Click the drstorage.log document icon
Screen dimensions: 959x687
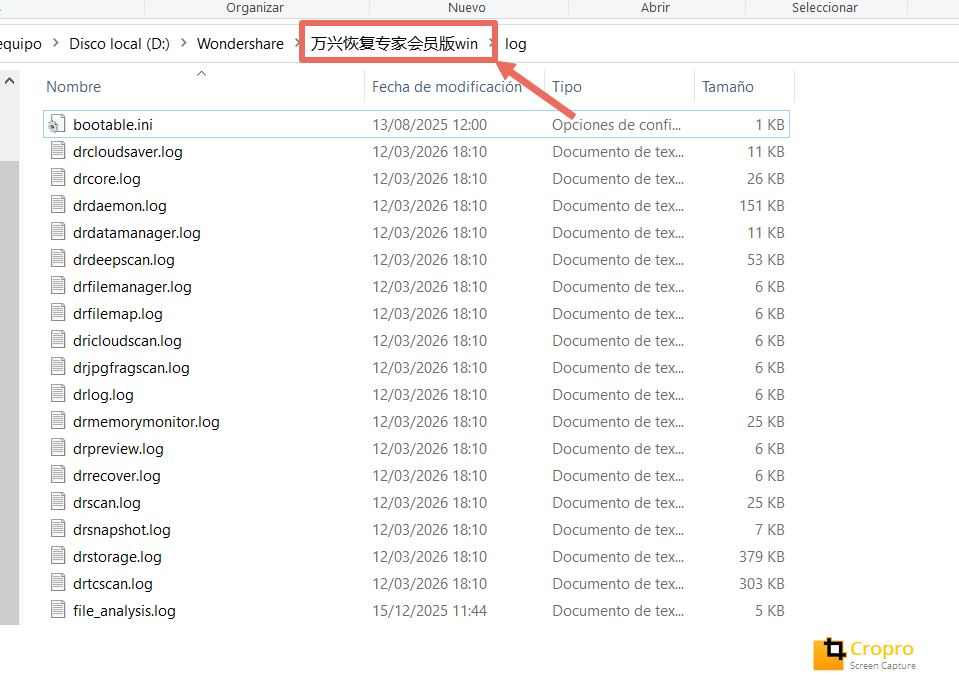[x=58, y=555]
